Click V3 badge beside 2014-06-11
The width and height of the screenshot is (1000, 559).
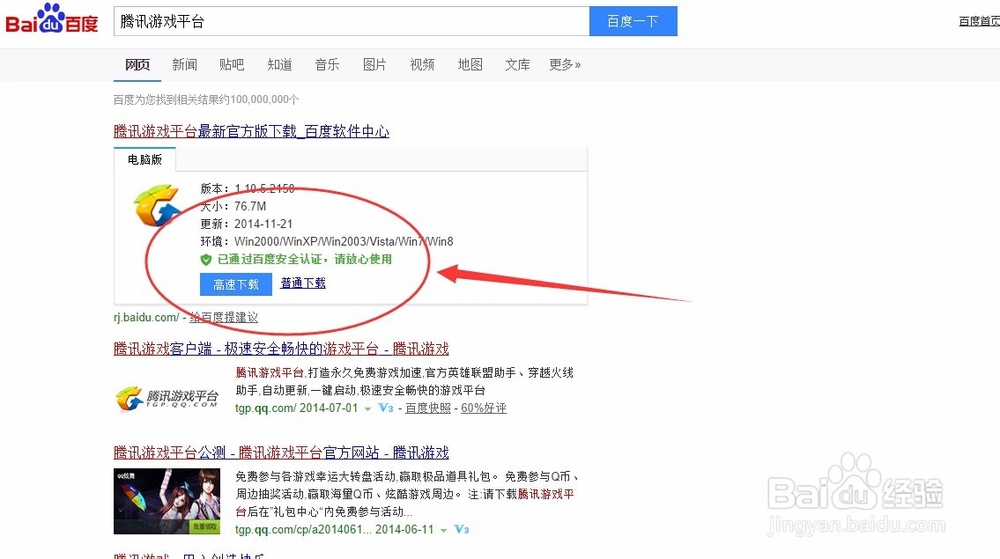click(x=462, y=529)
